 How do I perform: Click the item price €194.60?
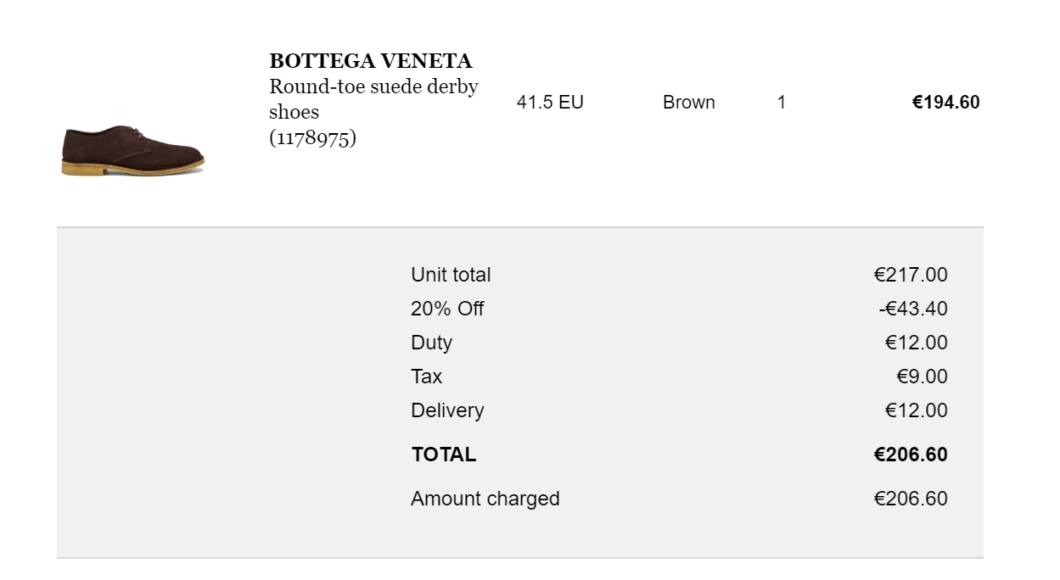click(x=946, y=102)
